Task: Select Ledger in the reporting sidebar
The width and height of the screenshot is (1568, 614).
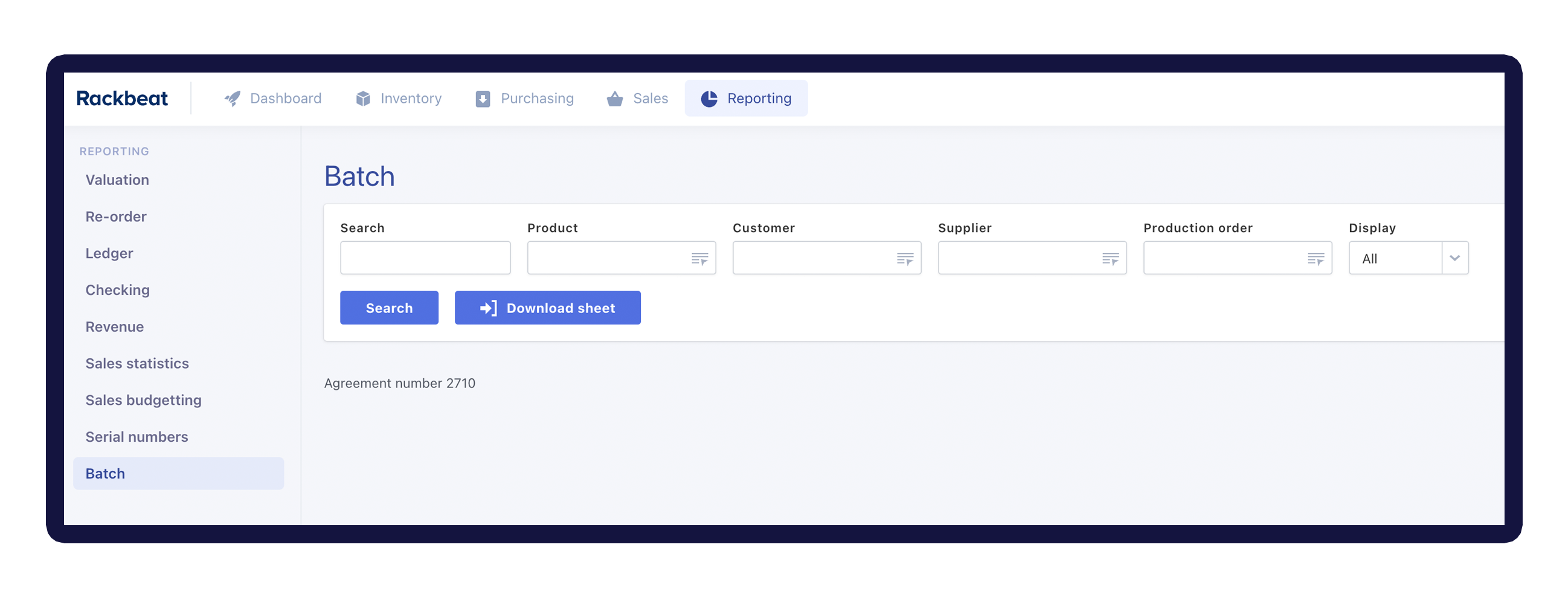Action: click(x=109, y=253)
